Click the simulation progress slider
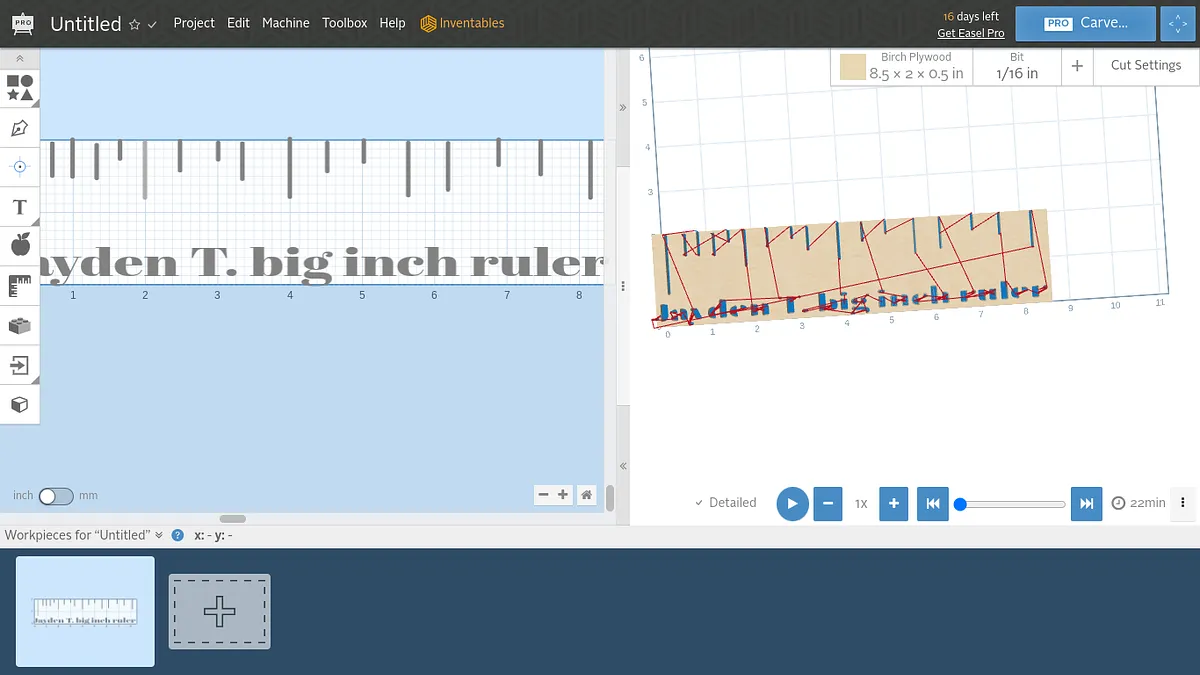The height and width of the screenshot is (675, 1200). pyautogui.click(x=1012, y=504)
